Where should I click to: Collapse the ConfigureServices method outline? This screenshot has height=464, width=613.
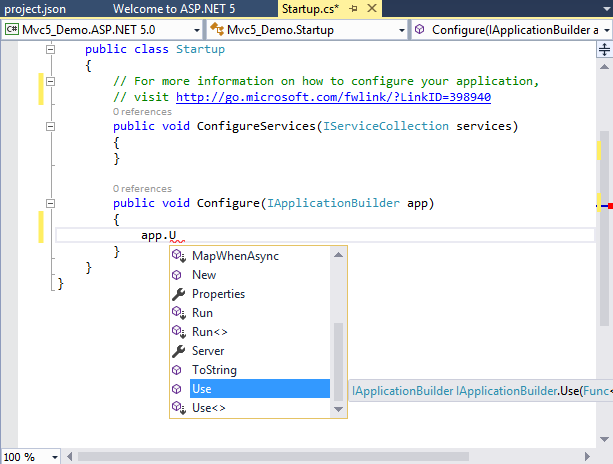coord(50,126)
